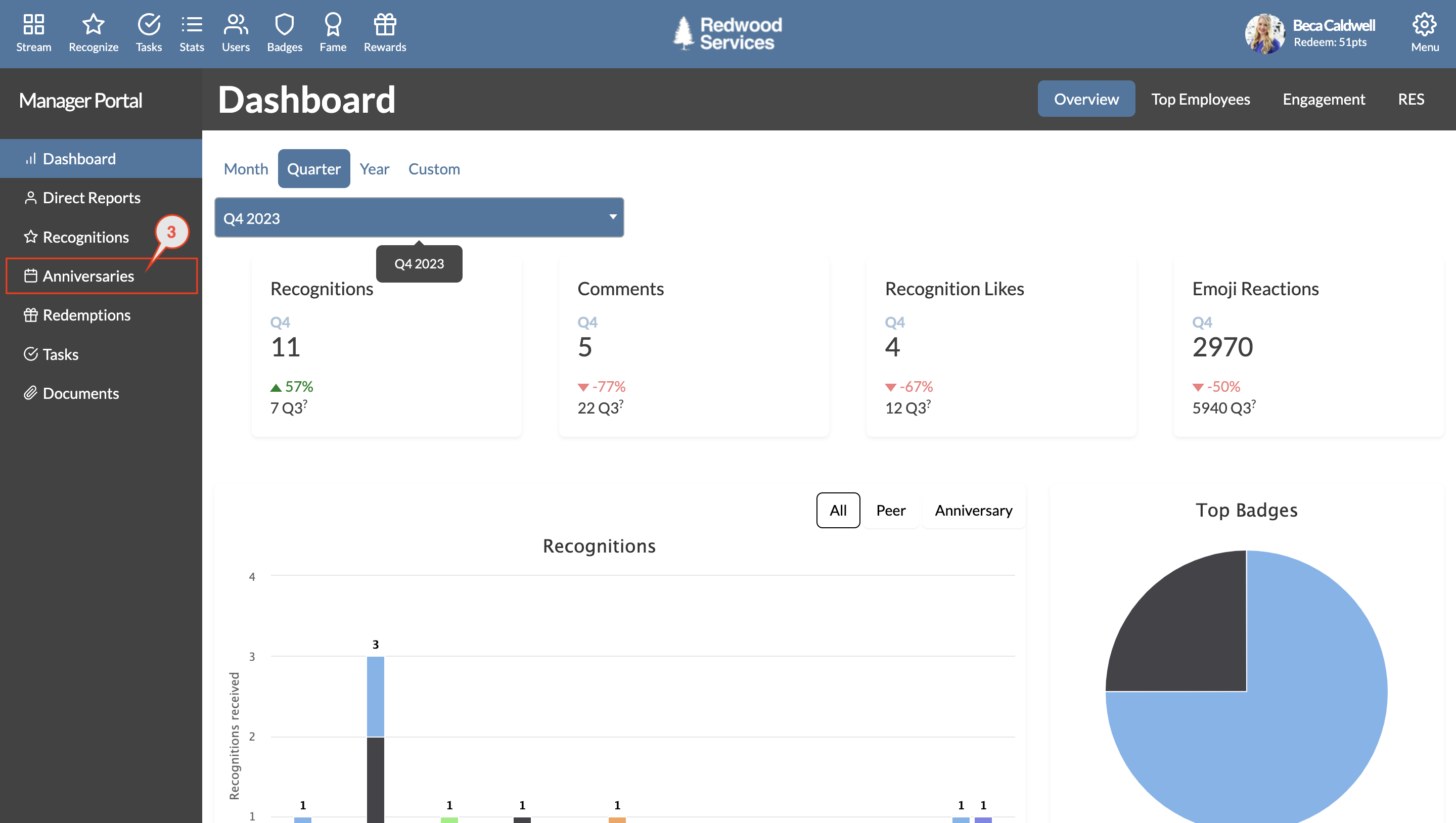
Task: Click the green 57% increase indicator
Action: tap(292, 387)
